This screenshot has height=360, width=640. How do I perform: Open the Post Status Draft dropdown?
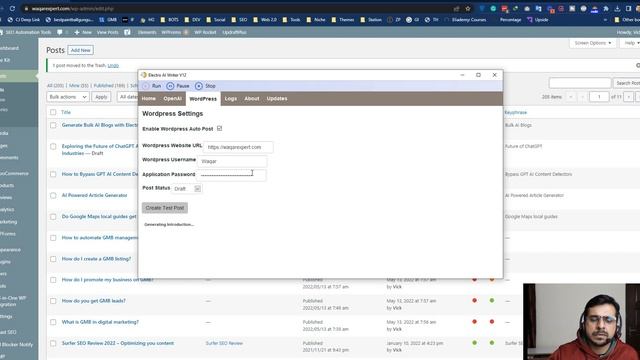pos(187,189)
